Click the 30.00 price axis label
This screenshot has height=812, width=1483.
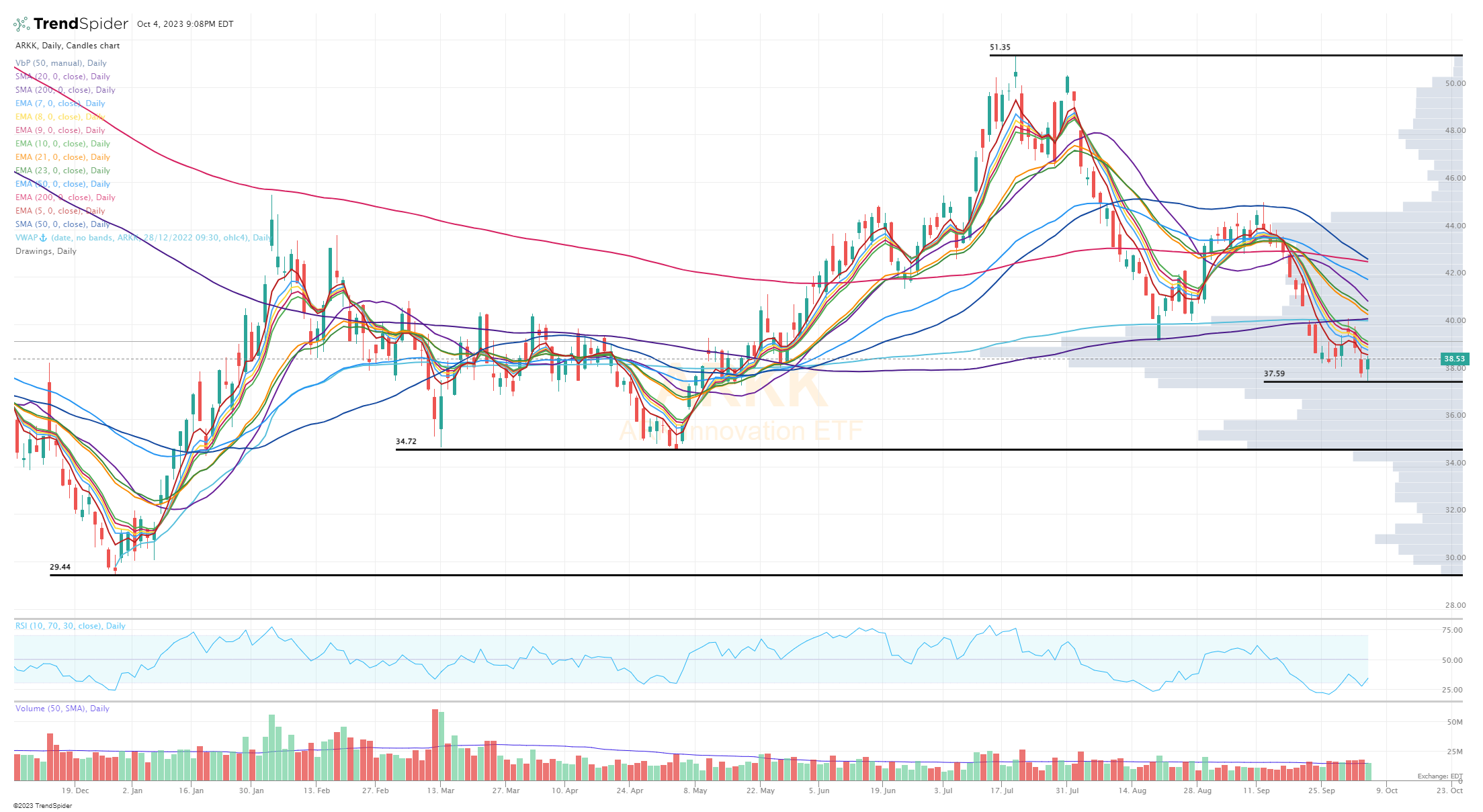coord(1455,558)
